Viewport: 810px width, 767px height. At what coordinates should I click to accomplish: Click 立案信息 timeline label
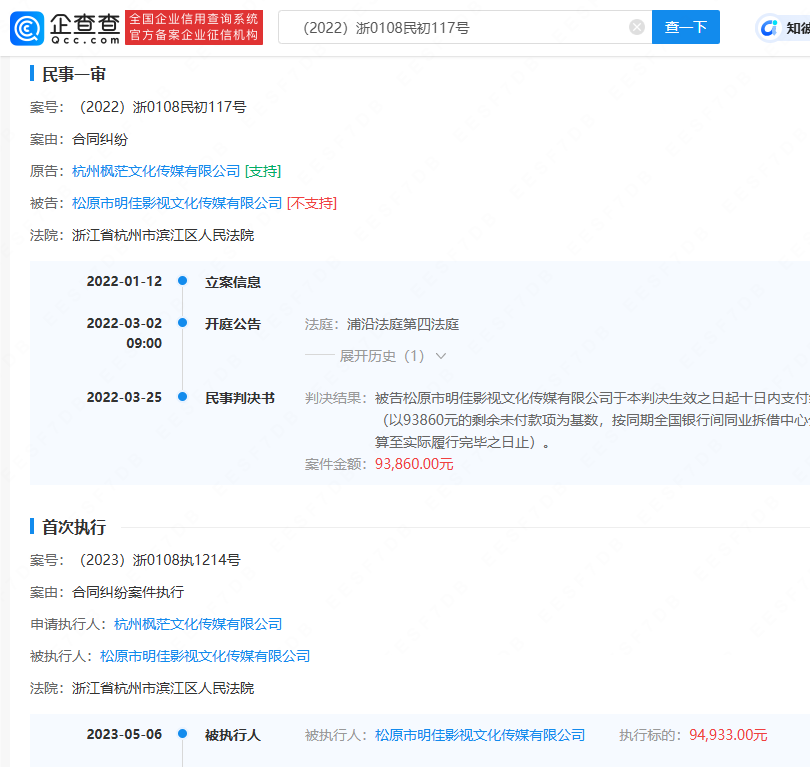coord(233,282)
